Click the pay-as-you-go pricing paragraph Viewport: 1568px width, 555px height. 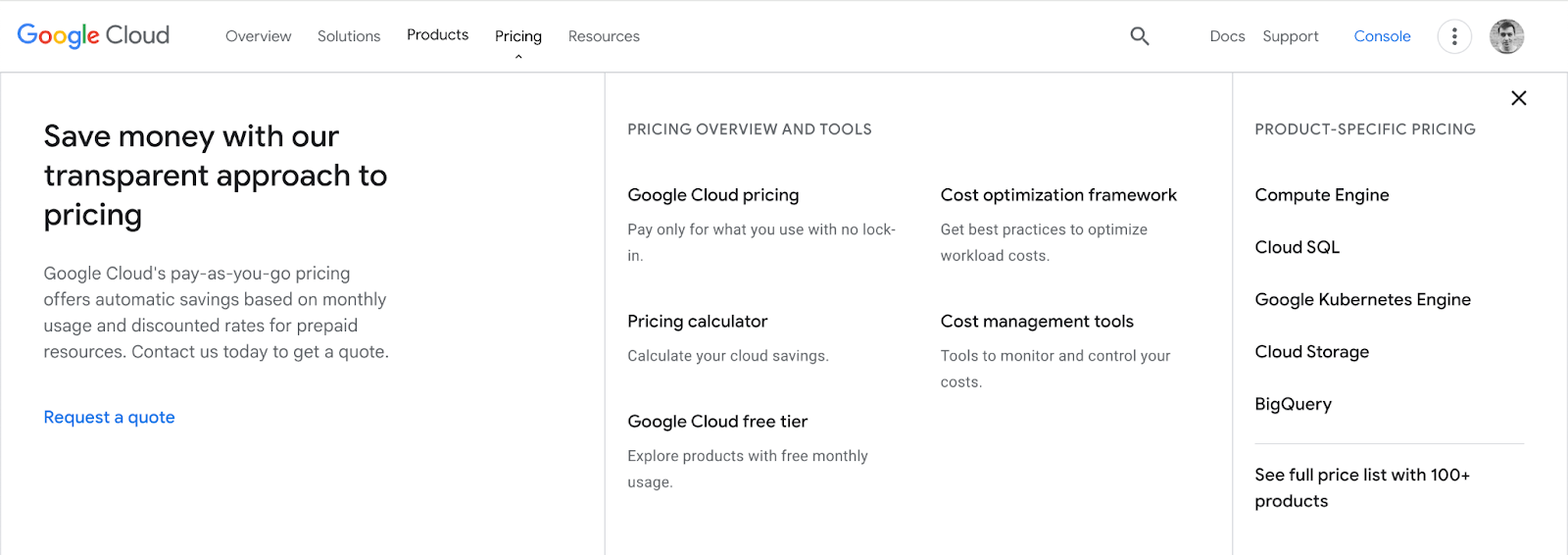pos(216,312)
